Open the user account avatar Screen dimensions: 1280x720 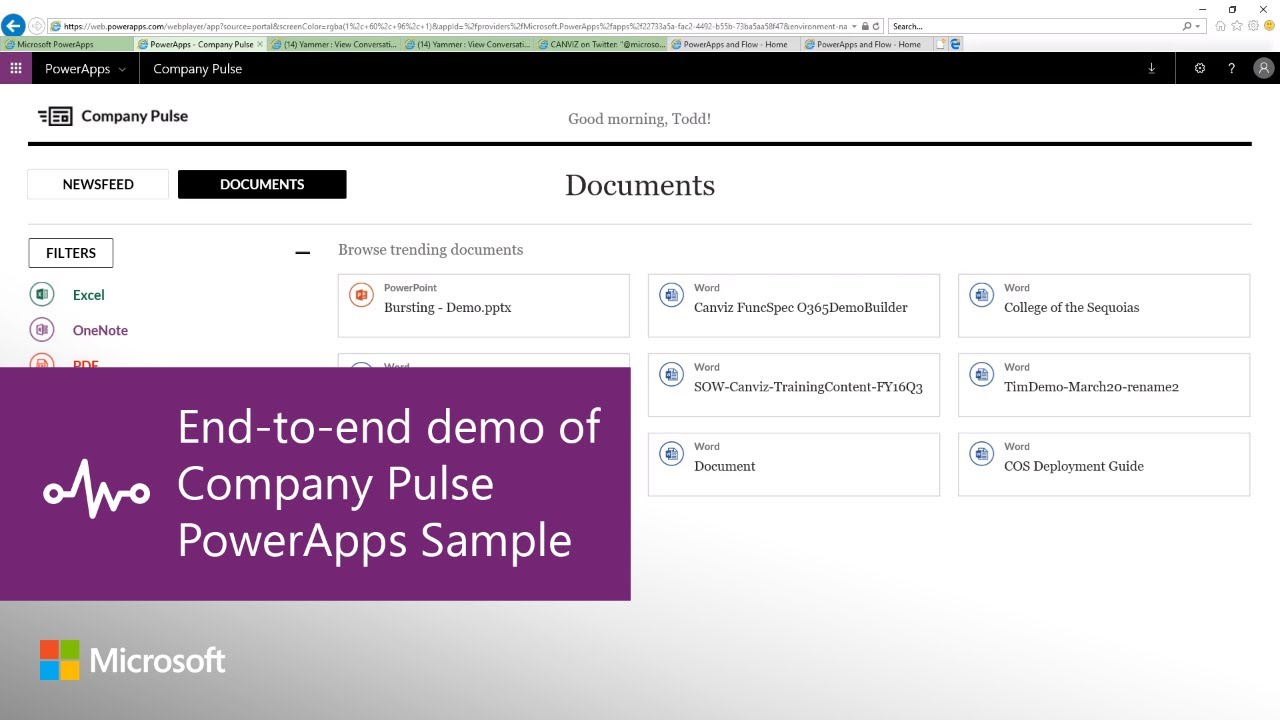tap(1264, 68)
